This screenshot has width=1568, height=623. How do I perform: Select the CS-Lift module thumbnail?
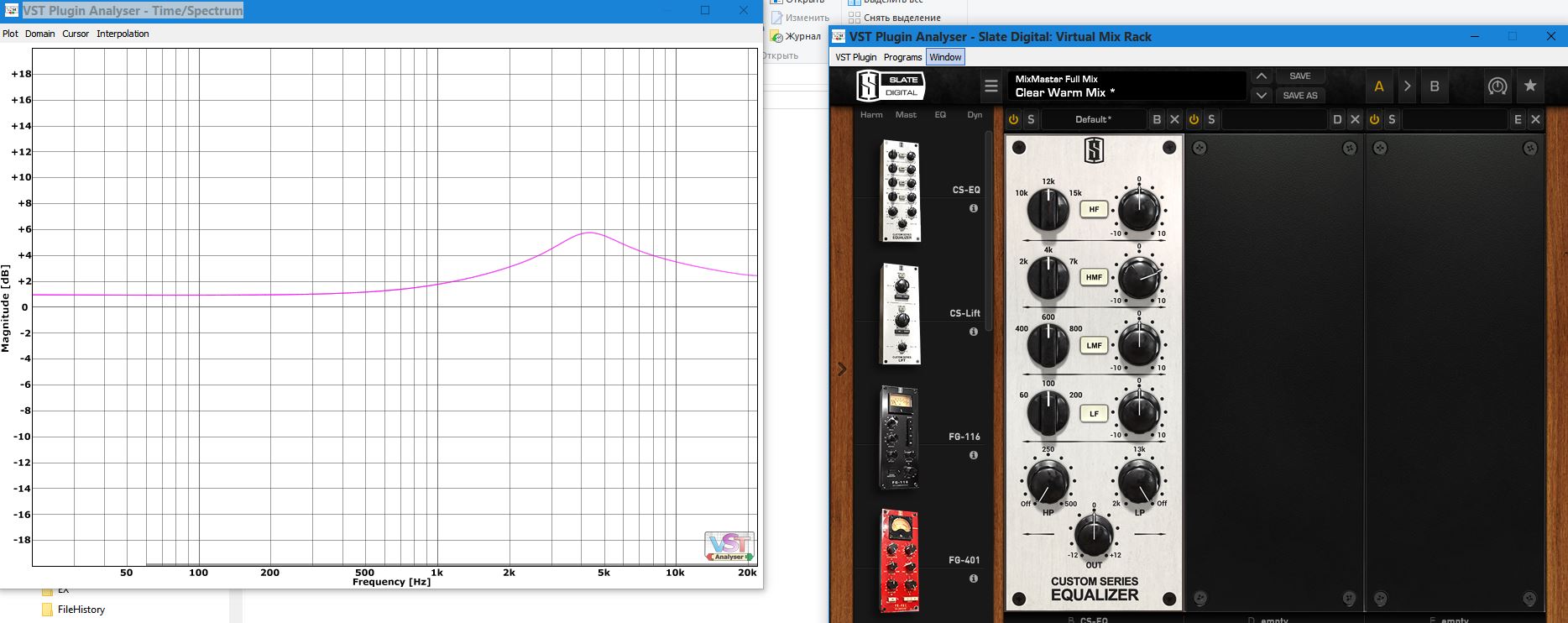tap(900, 314)
